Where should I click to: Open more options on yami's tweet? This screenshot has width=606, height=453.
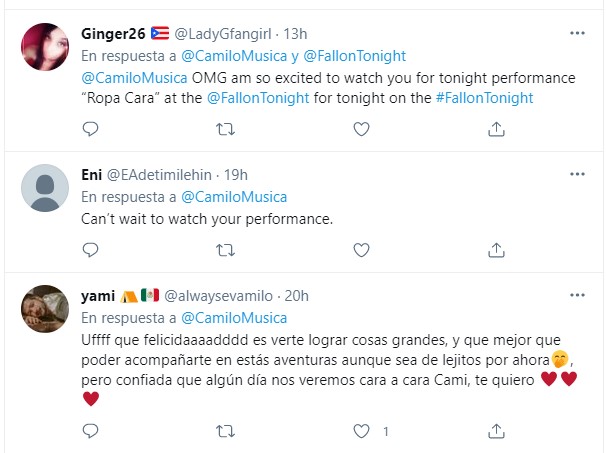pyautogui.click(x=577, y=295)
